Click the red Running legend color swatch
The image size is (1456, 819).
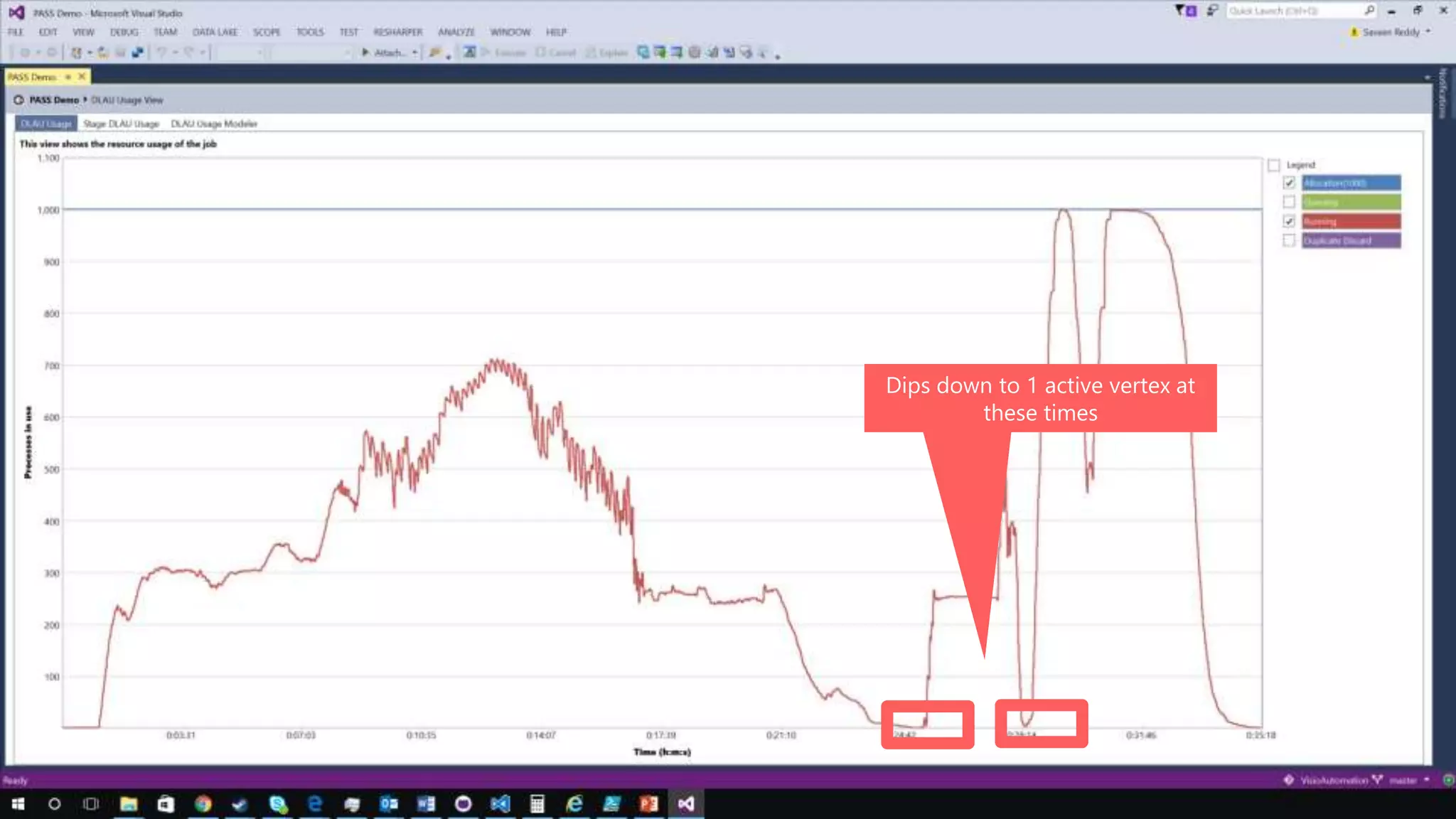tap(1351, 222)
